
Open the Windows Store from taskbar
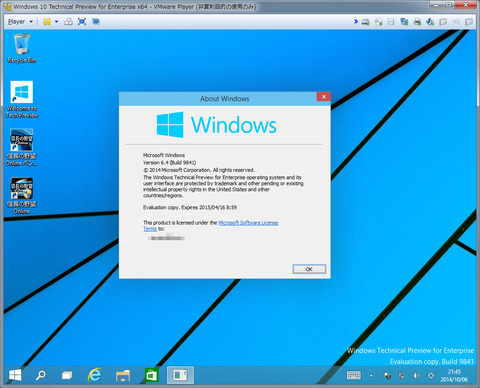point(151,375)
